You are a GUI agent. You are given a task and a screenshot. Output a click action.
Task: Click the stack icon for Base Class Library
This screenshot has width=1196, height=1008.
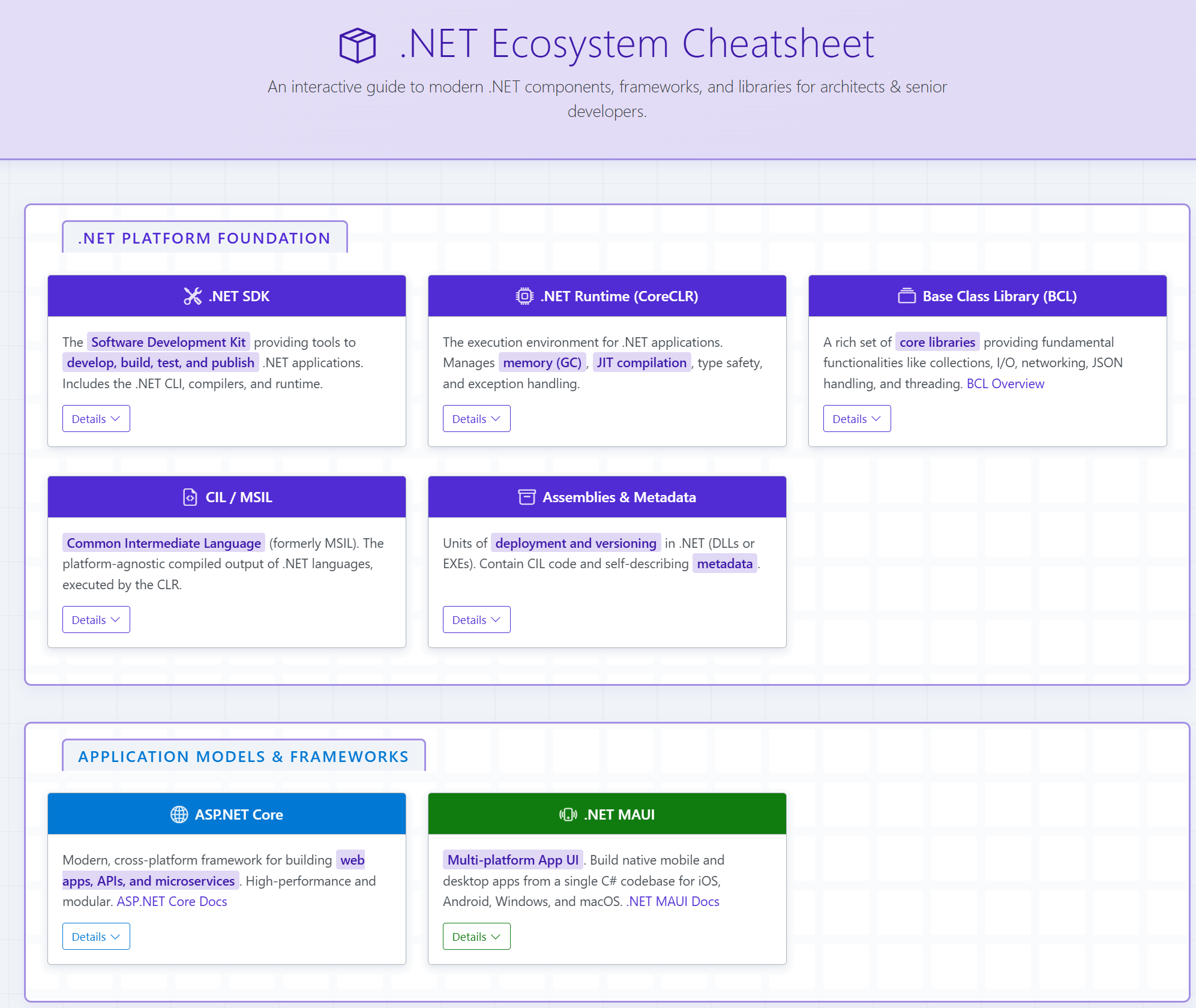907,296
